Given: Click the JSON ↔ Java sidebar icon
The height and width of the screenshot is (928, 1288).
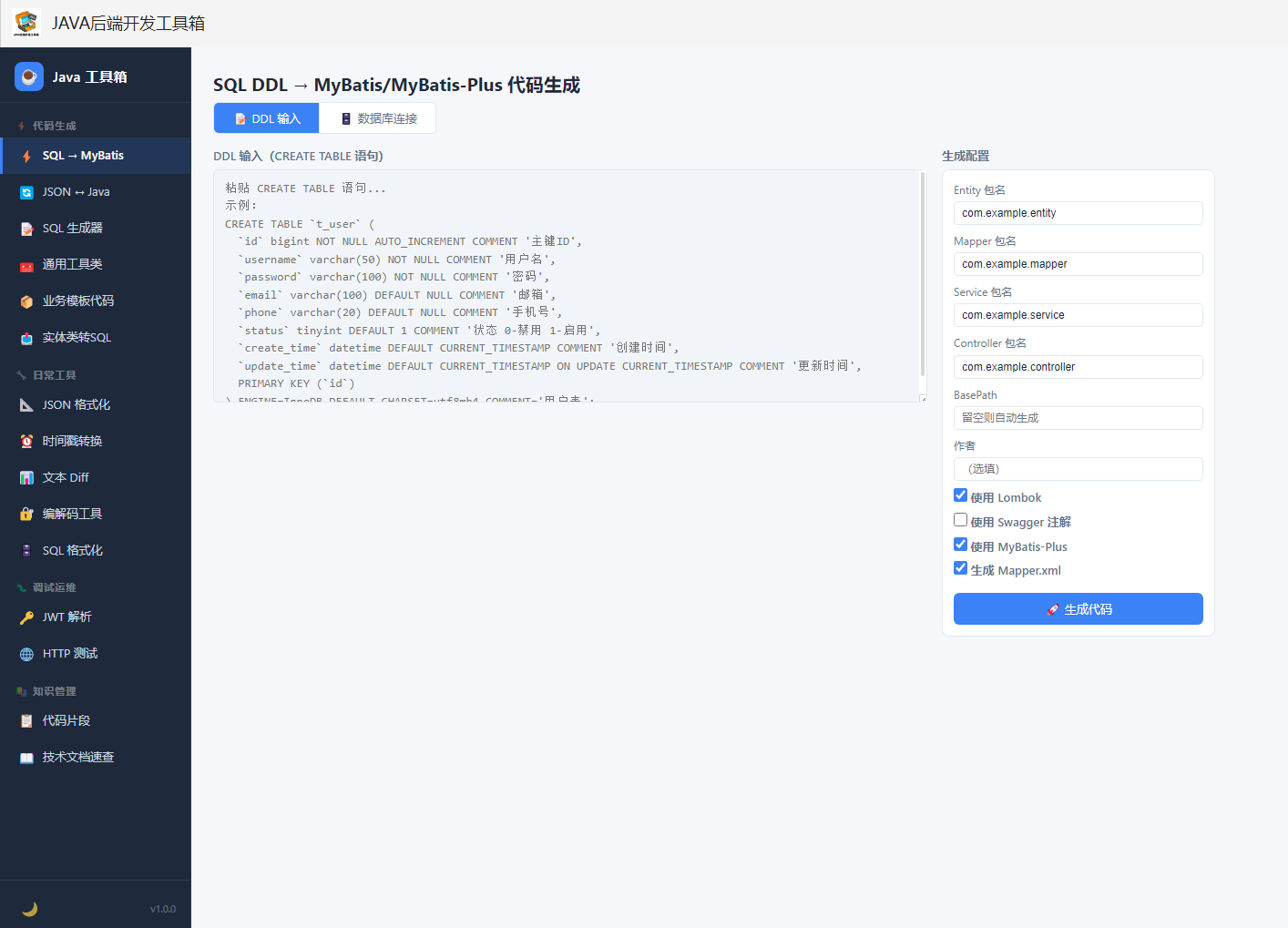Looking at the screenshot, I should point(26,193).
